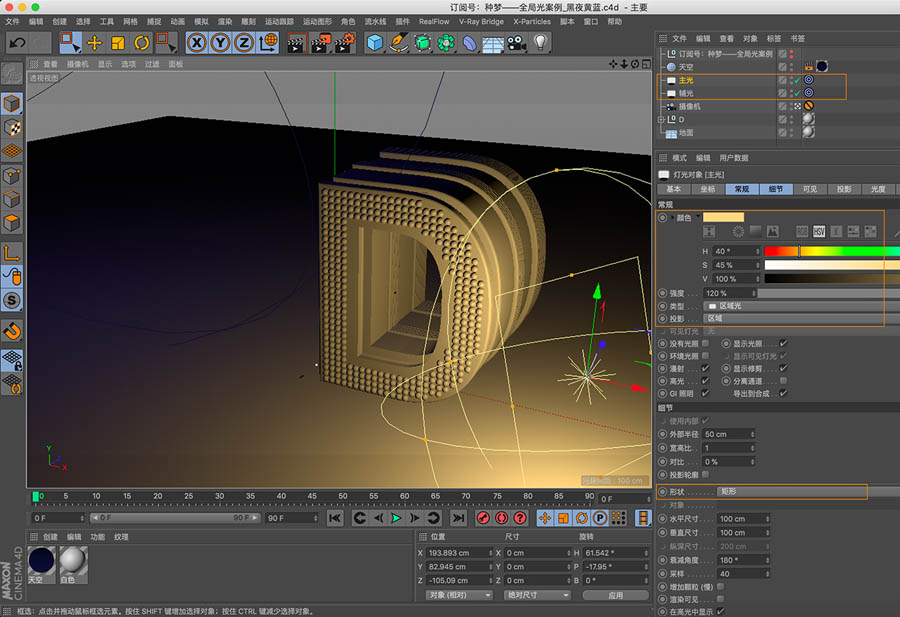Enable Snap magnet icon in left sidebar
Image resolution: width=900 pixels, height=617 pixels.
pyautogui.click(x=11, y=331)
